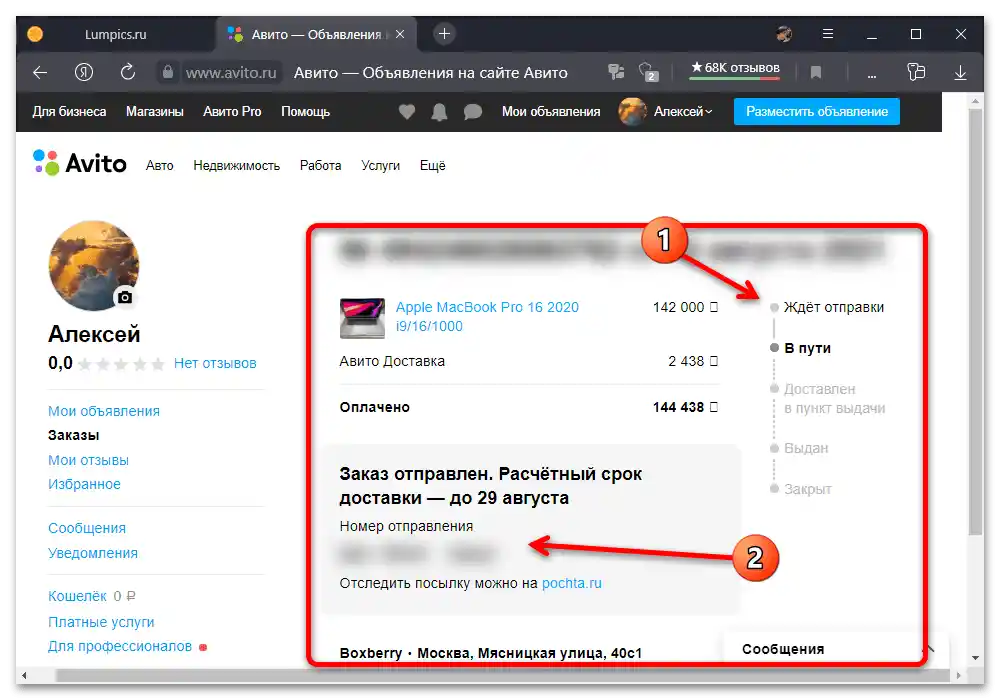Reload the Avito page

[x=128, y=72]
